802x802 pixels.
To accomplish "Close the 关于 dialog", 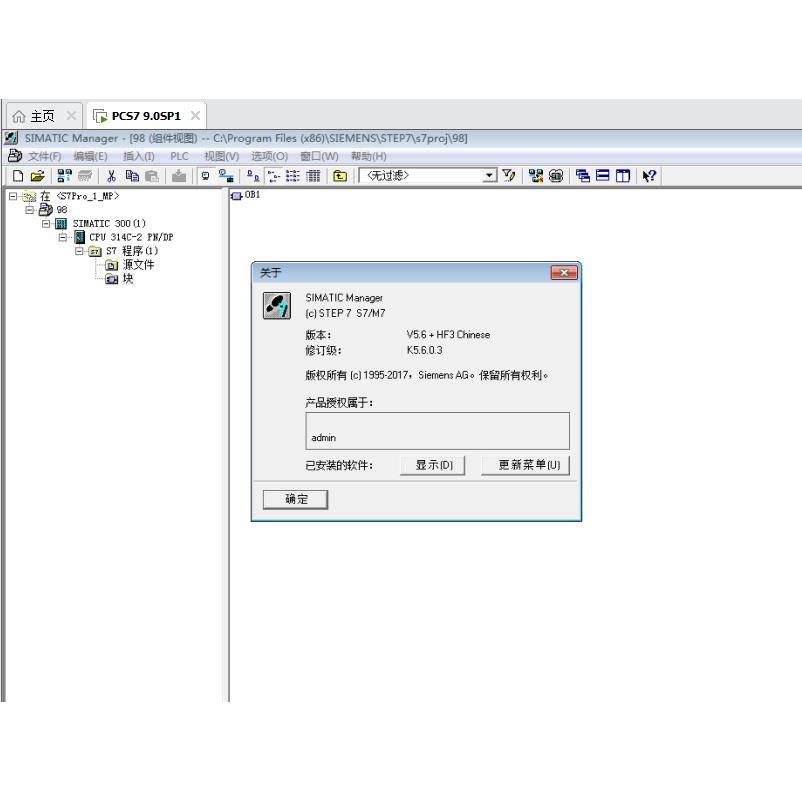I will pyautogui.click(x=564, y=273).
